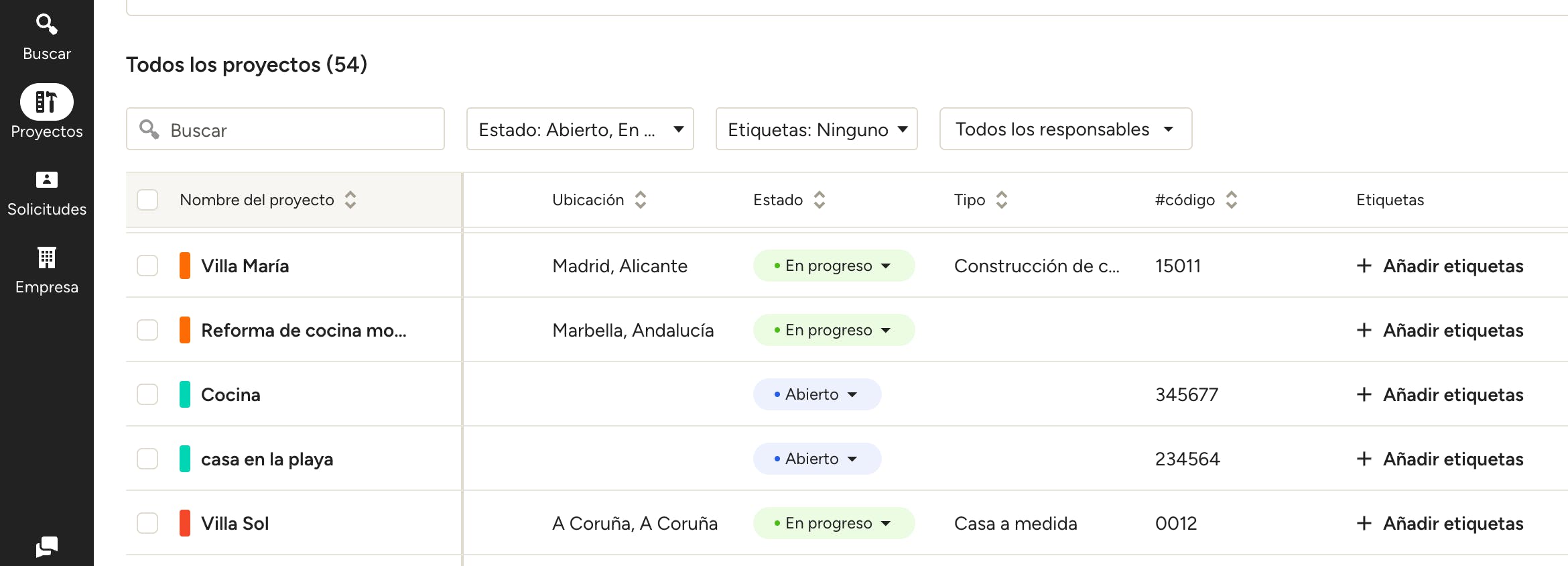This screenshot has height=566, width=1568.
Task: Open the Empresa building icon
Action: [x=46, y=258]
